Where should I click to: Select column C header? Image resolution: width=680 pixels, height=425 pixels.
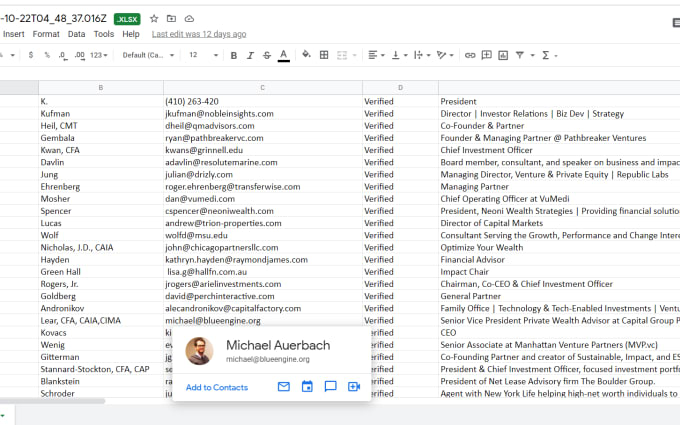(262, 88)
